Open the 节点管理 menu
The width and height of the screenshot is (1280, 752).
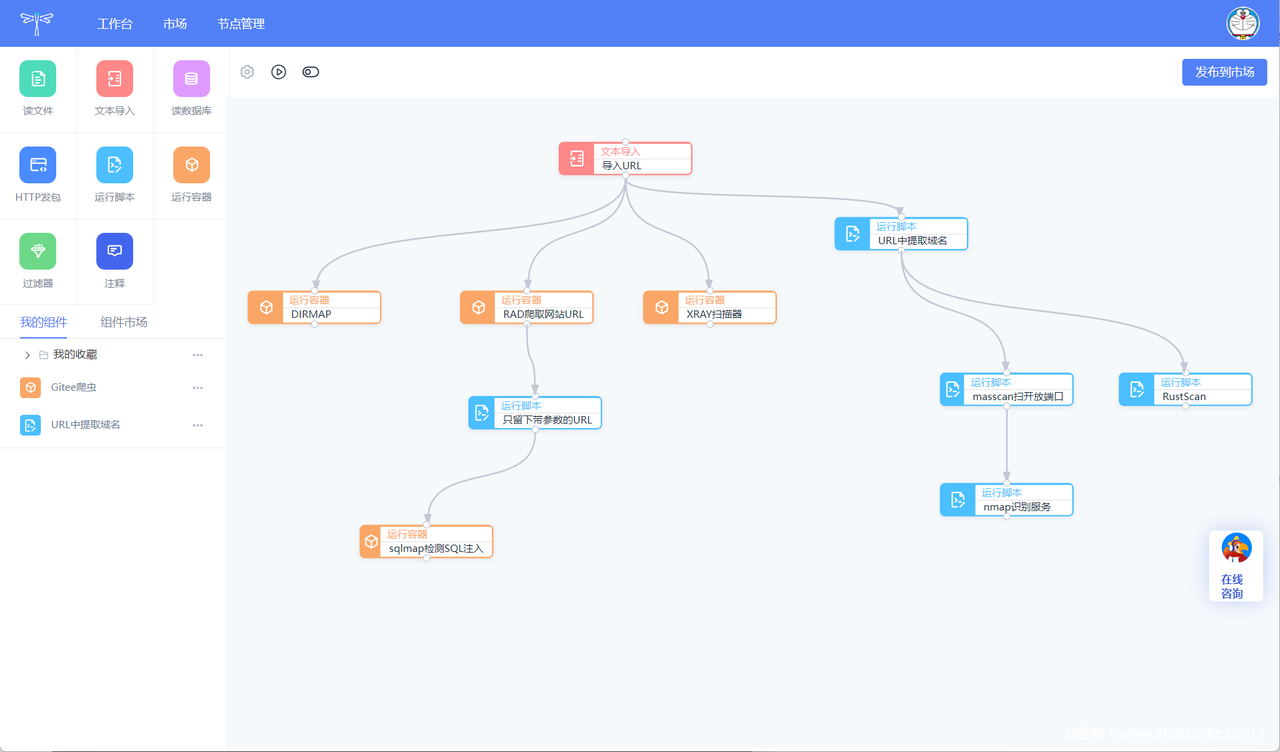tap(241, 23)
